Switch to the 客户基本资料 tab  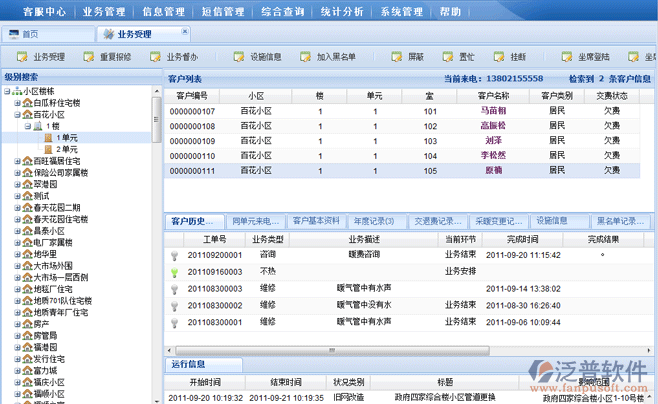coord(315,220)
